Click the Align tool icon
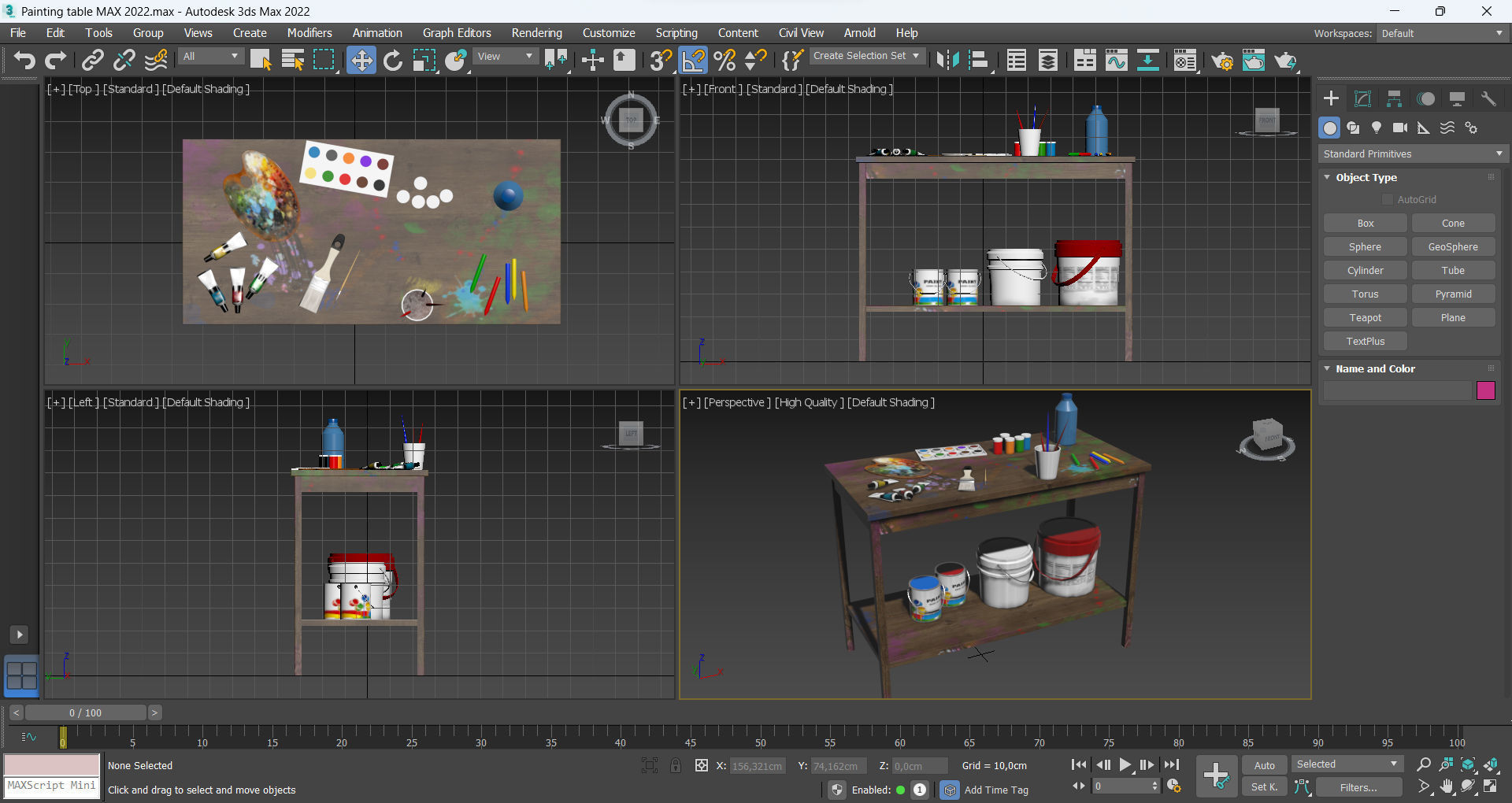Viewport: 1512px width, 803px height. tap(979, 60)
